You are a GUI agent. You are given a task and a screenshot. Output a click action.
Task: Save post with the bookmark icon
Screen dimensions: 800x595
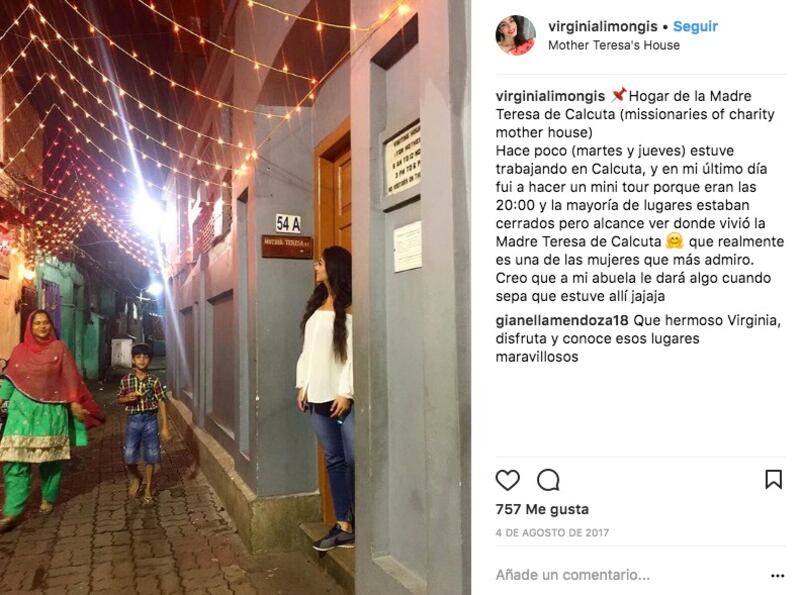pyautogui.click(x=773, y=480)
